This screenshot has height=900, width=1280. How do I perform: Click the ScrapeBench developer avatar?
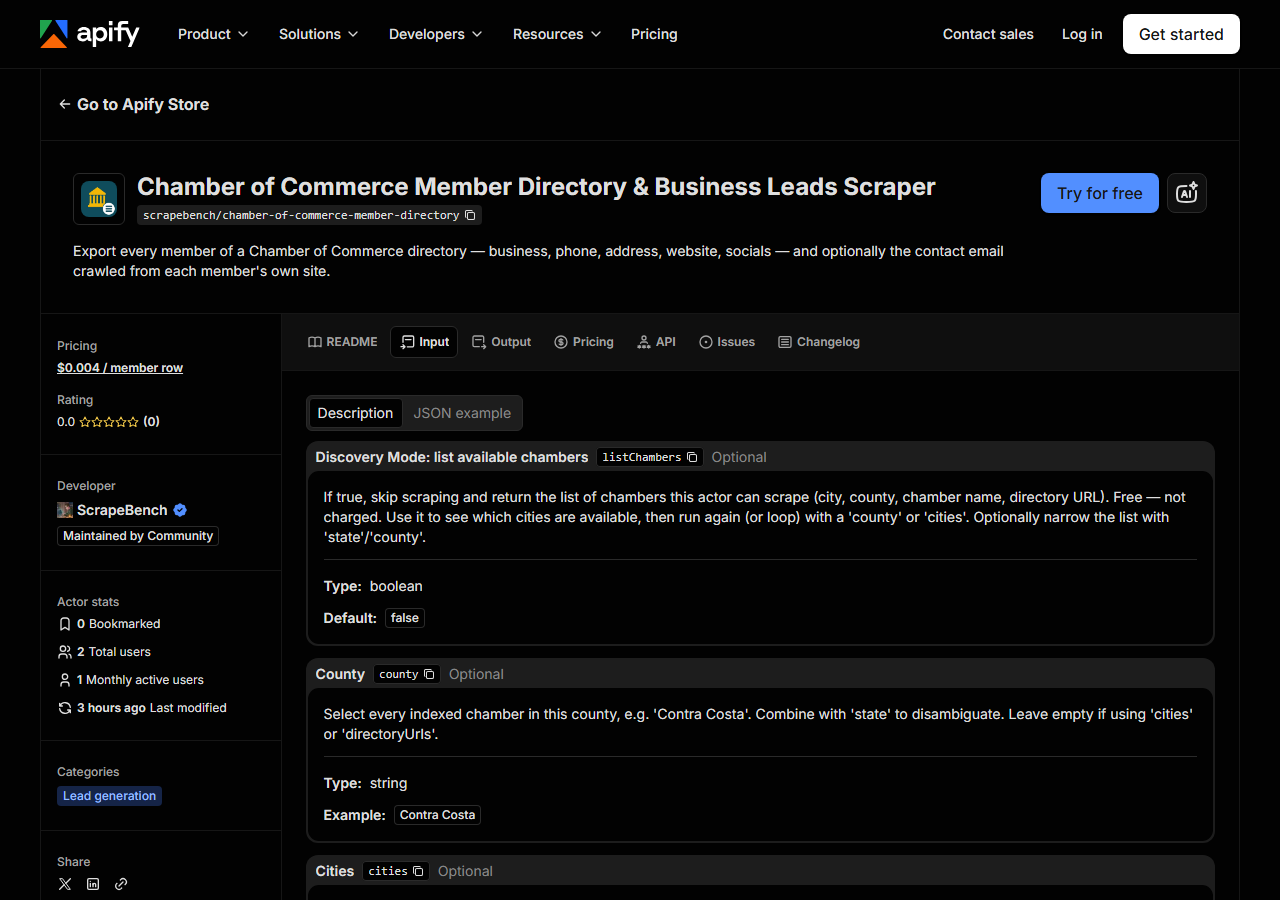(x=65, y=510)
